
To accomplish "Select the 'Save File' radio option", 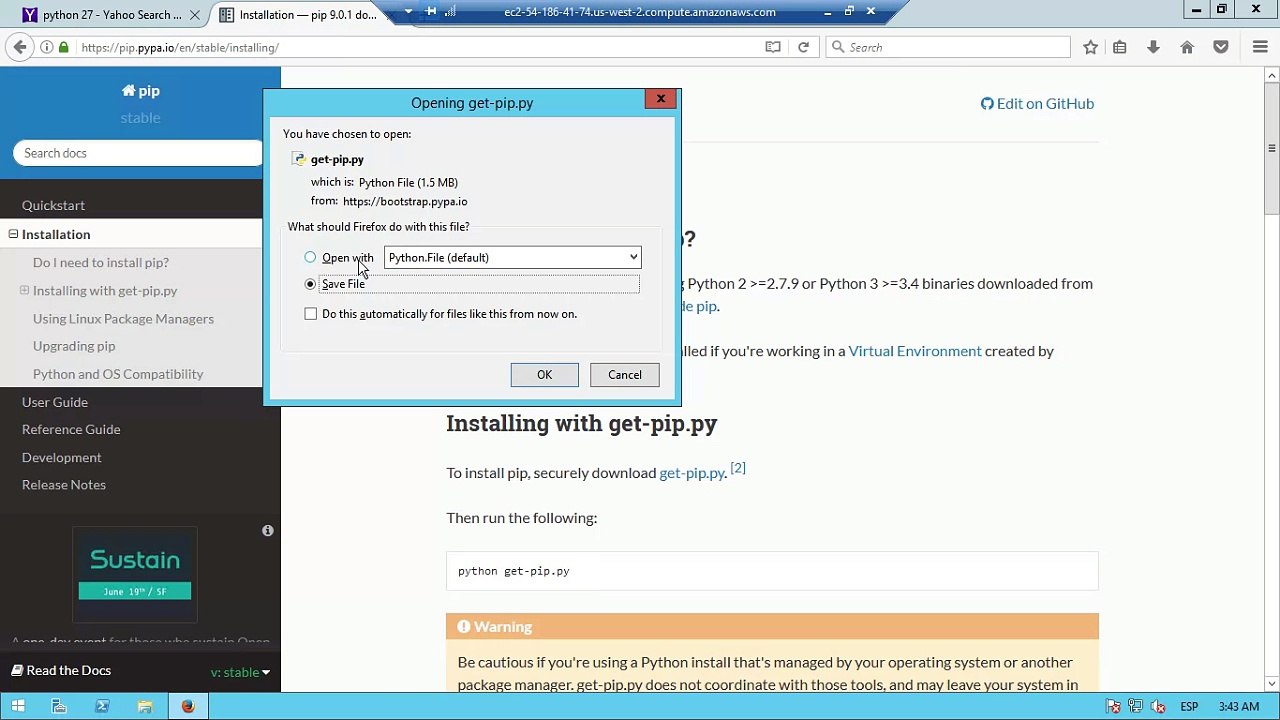I will click(310, 284).
